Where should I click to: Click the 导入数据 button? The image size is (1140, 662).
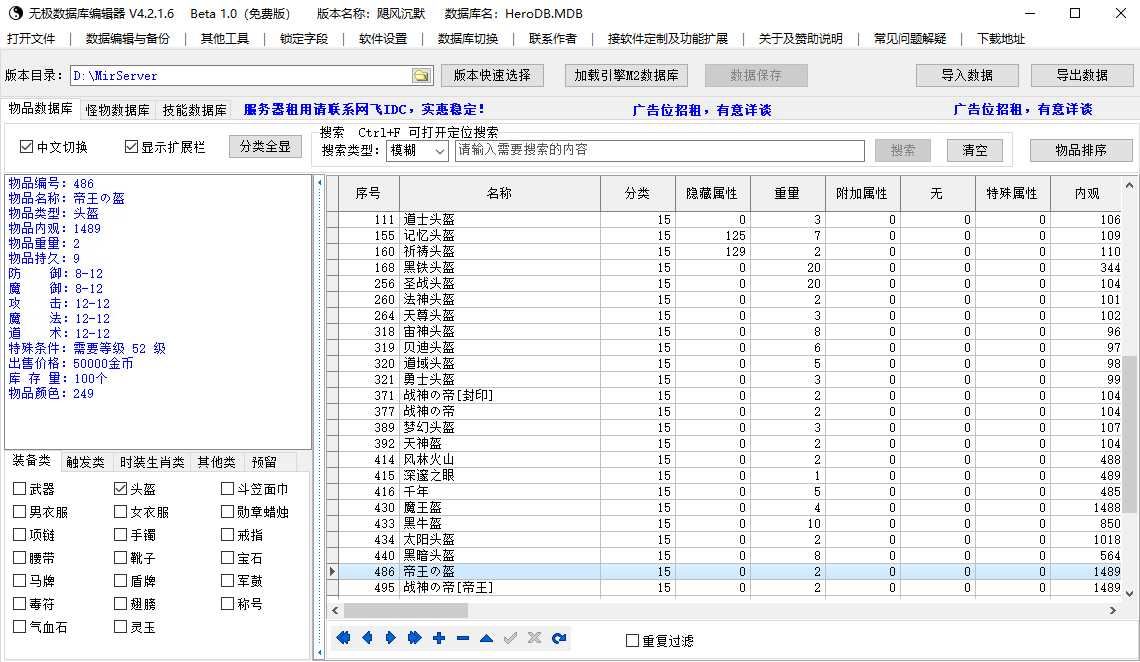tap(966, 75)
